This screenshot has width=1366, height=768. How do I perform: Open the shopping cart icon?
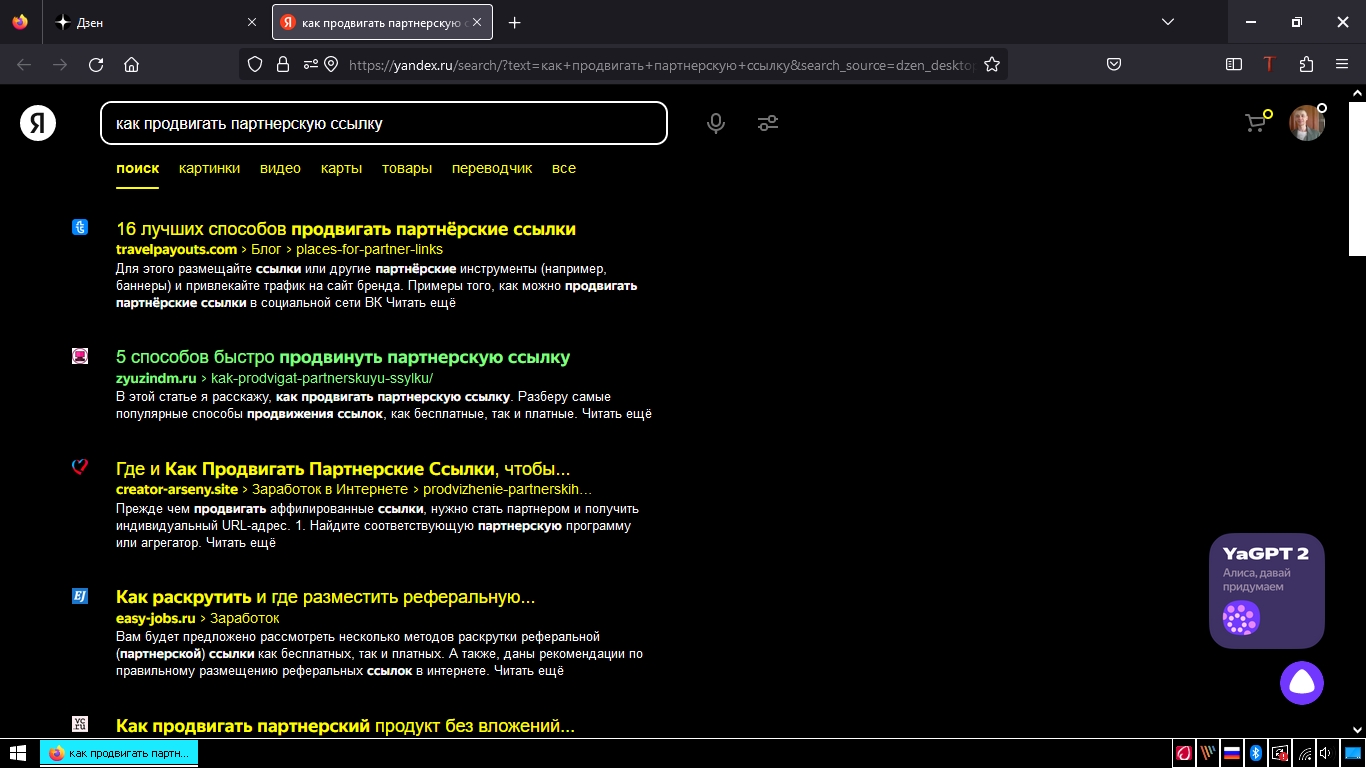point(1256,122)
